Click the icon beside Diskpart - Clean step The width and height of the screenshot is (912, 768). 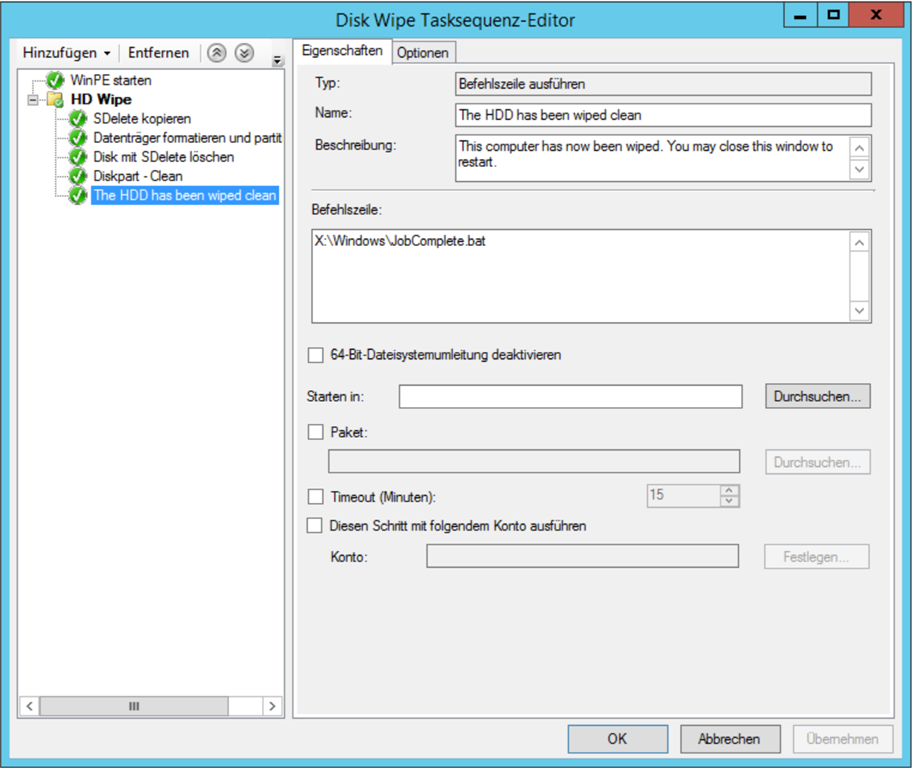click(78, 177)
